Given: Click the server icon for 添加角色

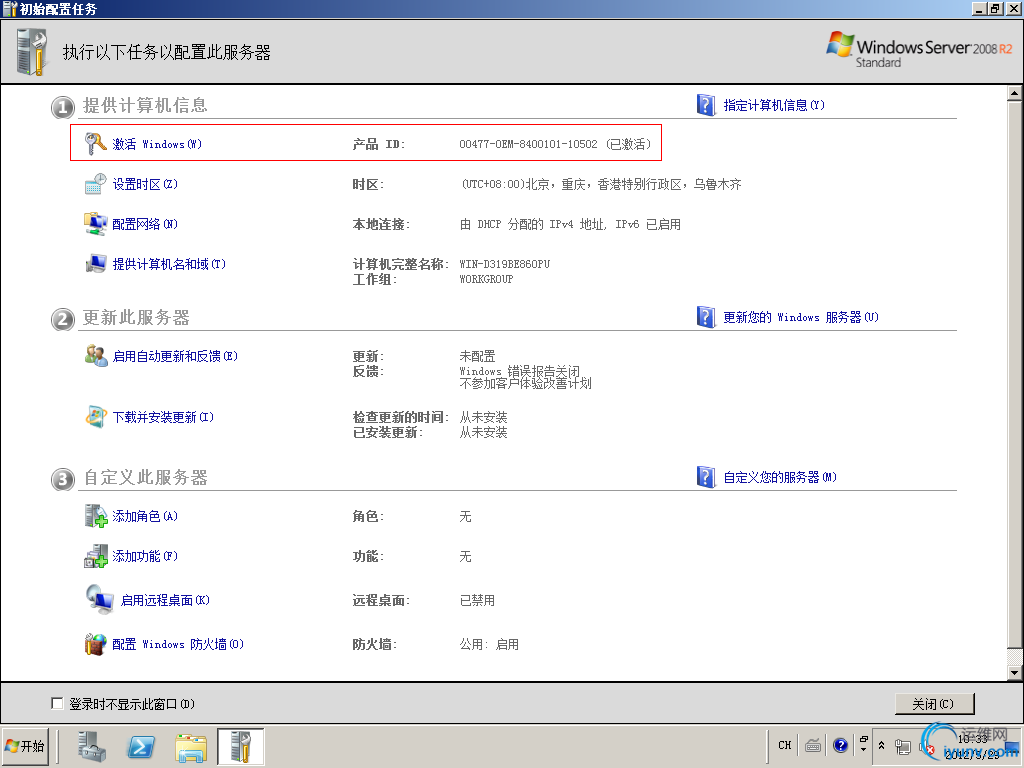Looking at the screenshot, I should click(x=95, y=516).
